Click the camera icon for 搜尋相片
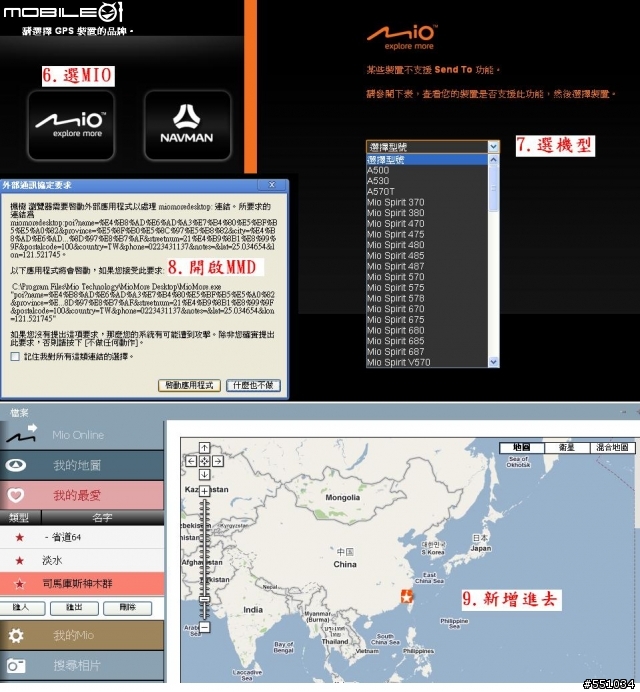The image size is (640, 692). point(16,666)
